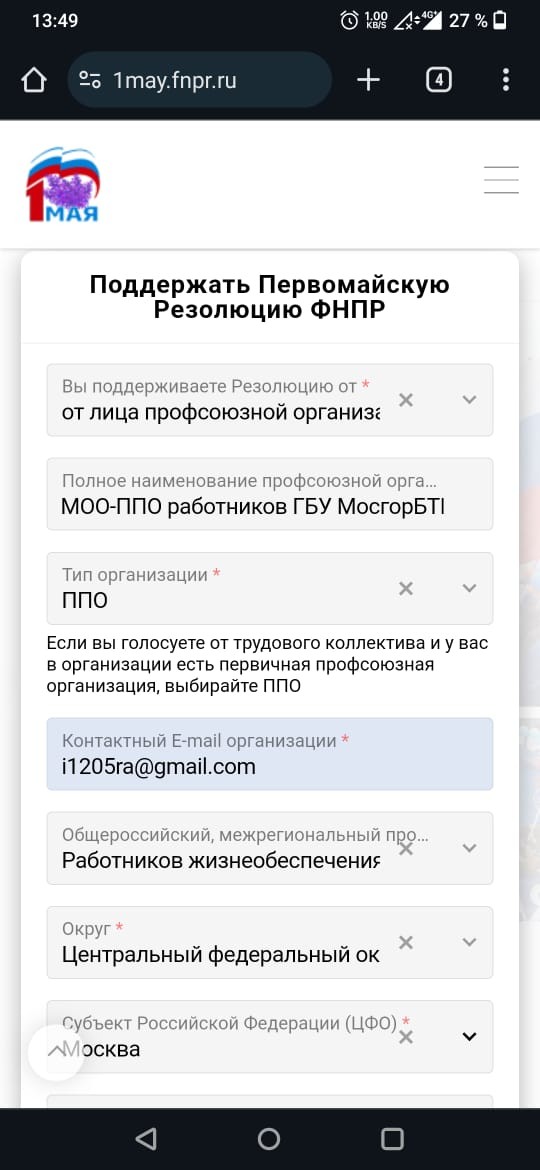
Task: Tap the 1may.fnpr.ru address bar
Action: click(x=200, y=80)
